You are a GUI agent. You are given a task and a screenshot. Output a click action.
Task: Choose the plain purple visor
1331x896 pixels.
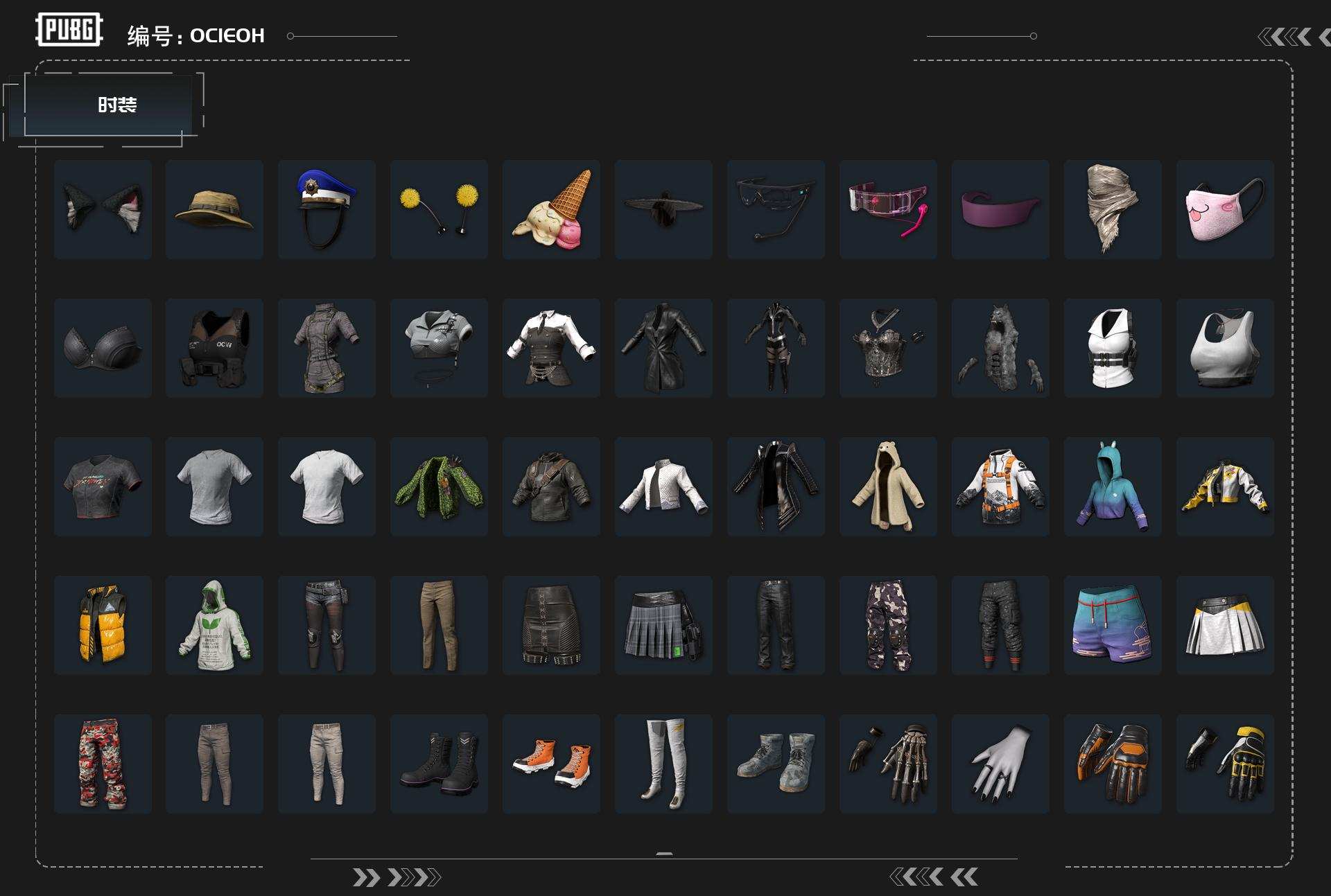(x=1000, y=209)
